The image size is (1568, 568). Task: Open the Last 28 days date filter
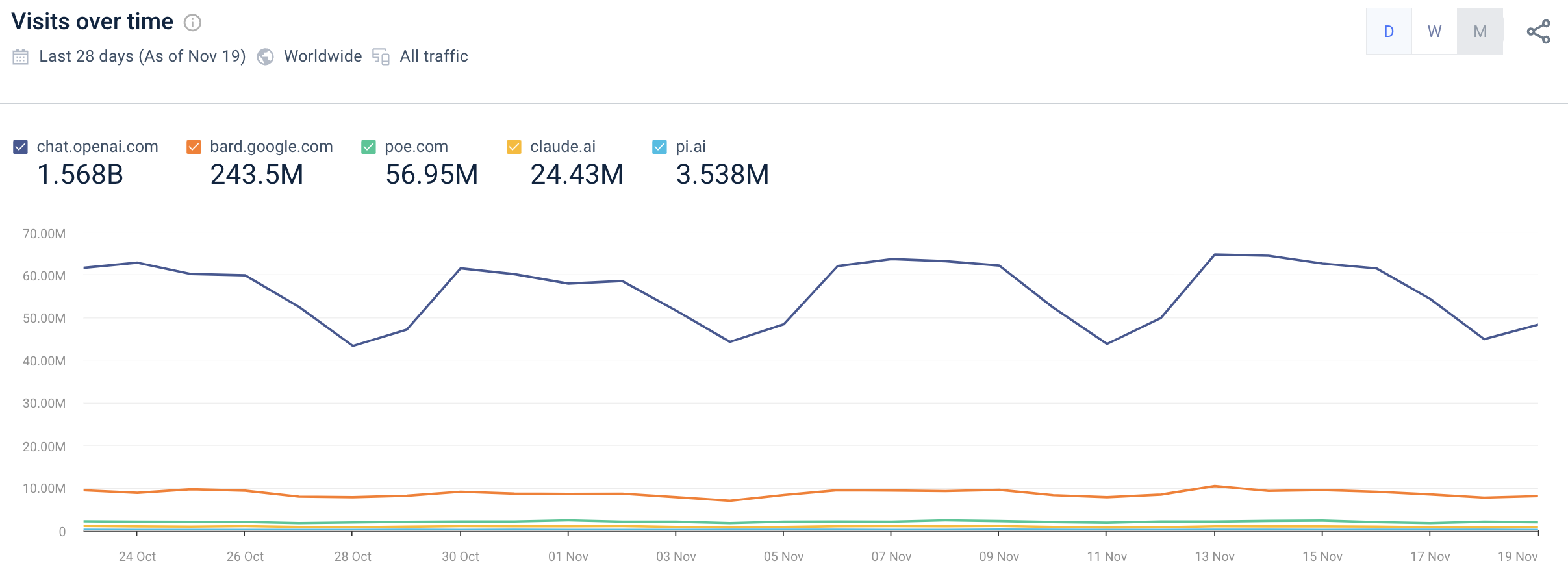tap(142, 56)
